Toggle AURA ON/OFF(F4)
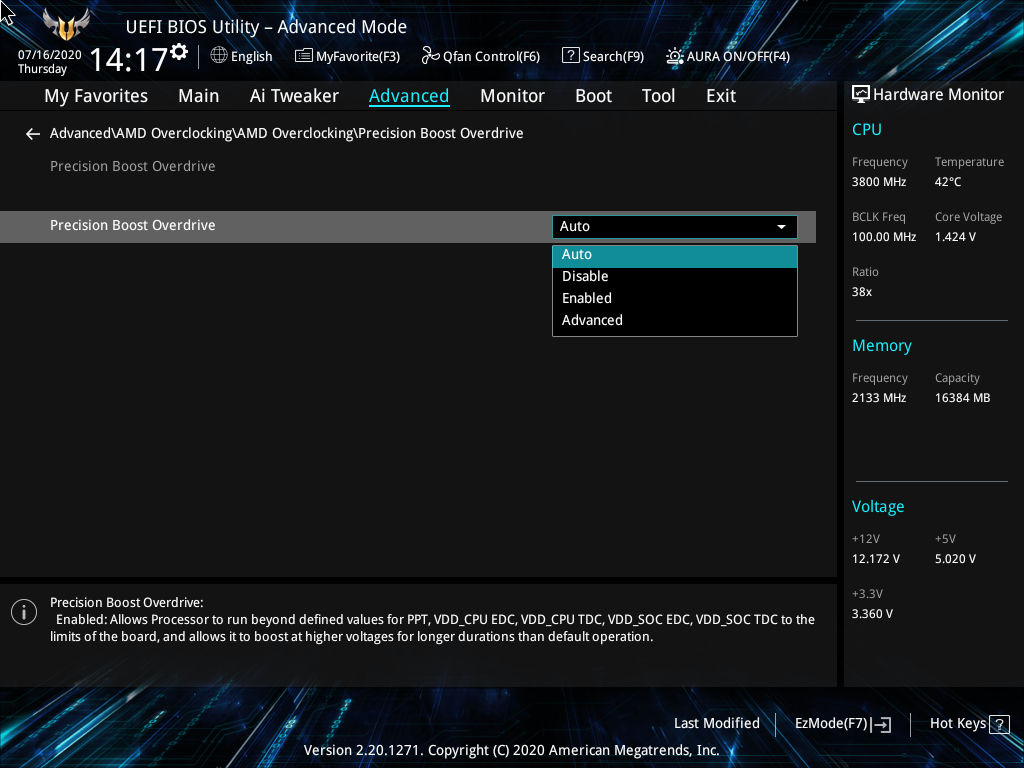The height and width of the screenshot is (768, 1024). pos(728,56)
